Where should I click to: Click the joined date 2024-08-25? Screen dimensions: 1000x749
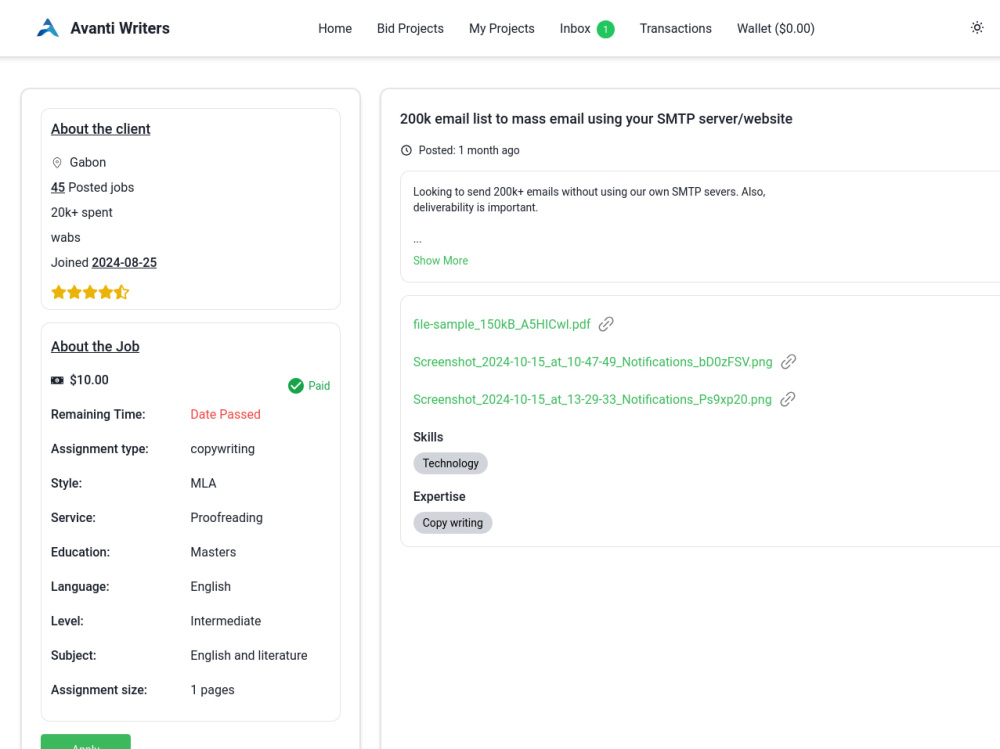pyautogui.click(x=124, y=263)
